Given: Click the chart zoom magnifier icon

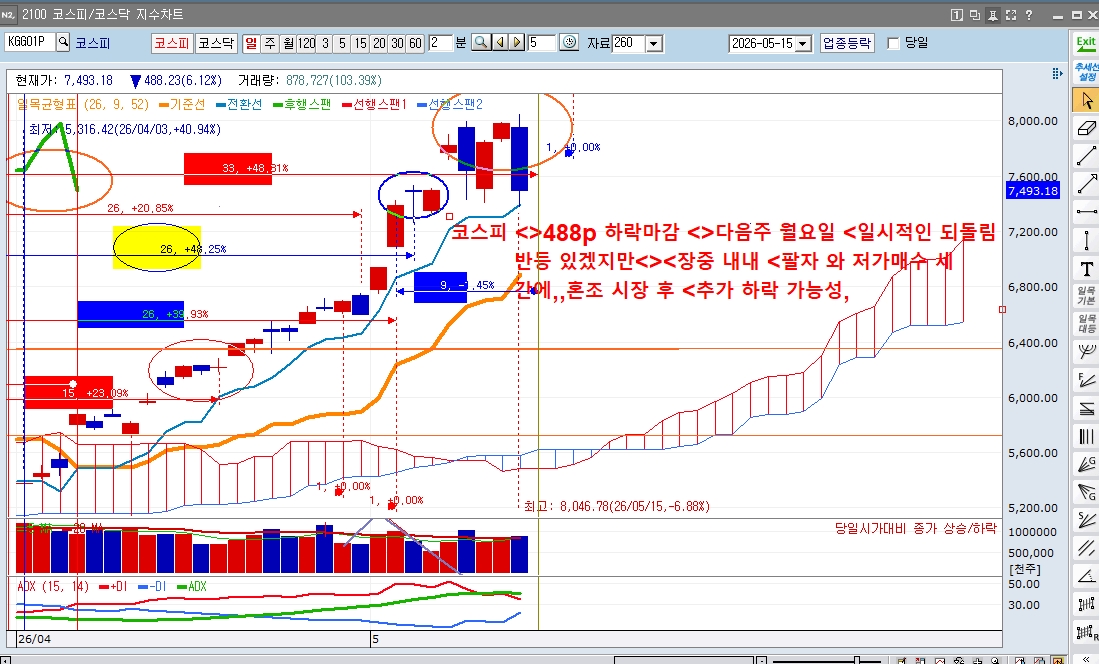Looking at the screenshot, I should point(481,43).
